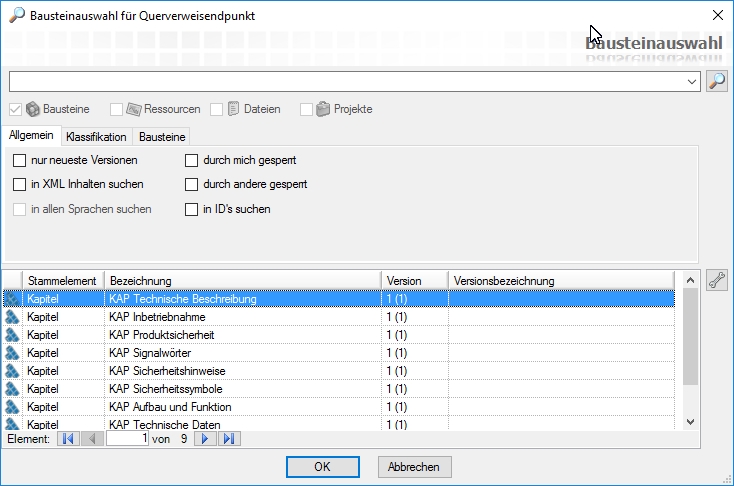Click the results list scrollbar thumb
The width and height of the screenshot is (734, 486).
[x=690, y=337]
